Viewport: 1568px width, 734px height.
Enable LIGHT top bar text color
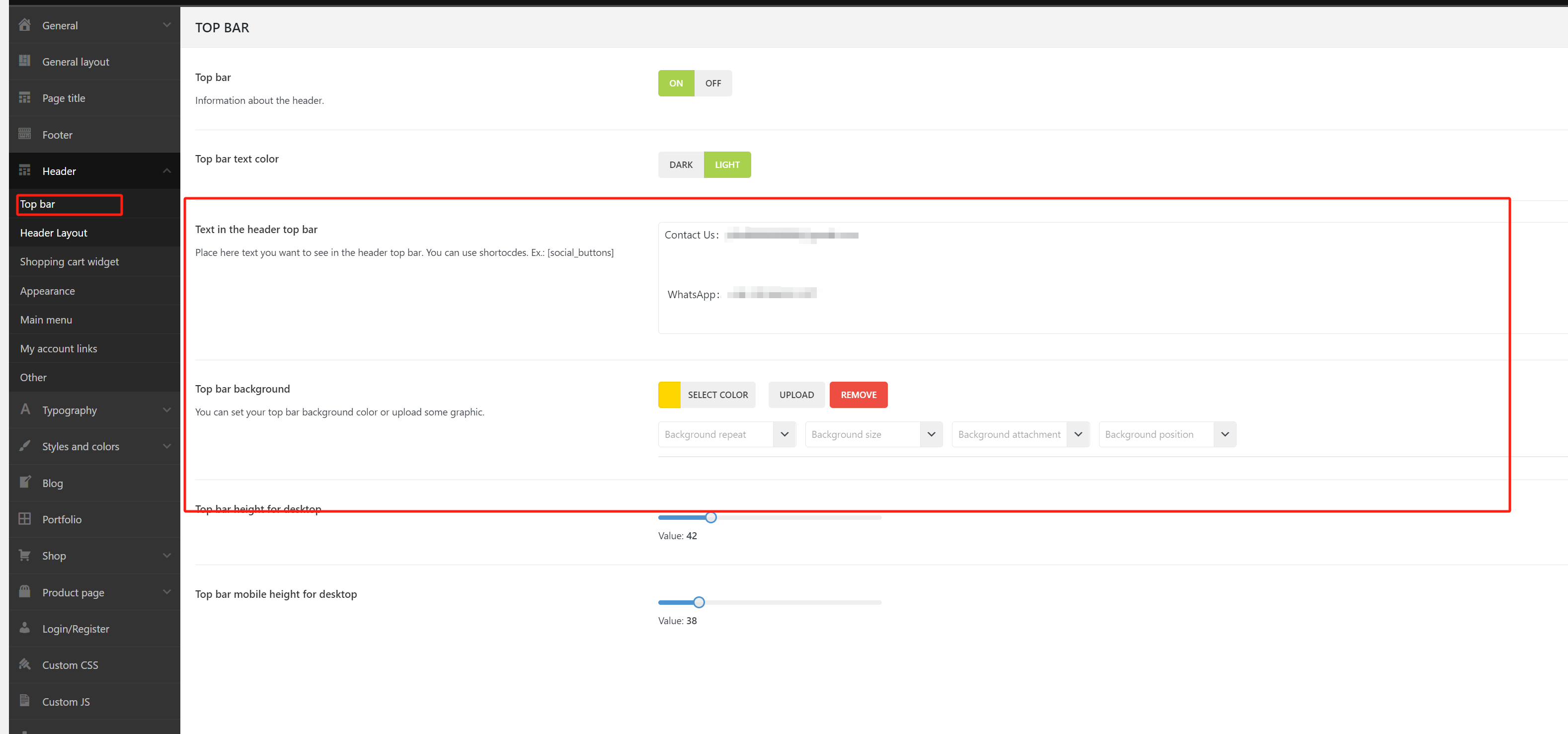(727, 164)
